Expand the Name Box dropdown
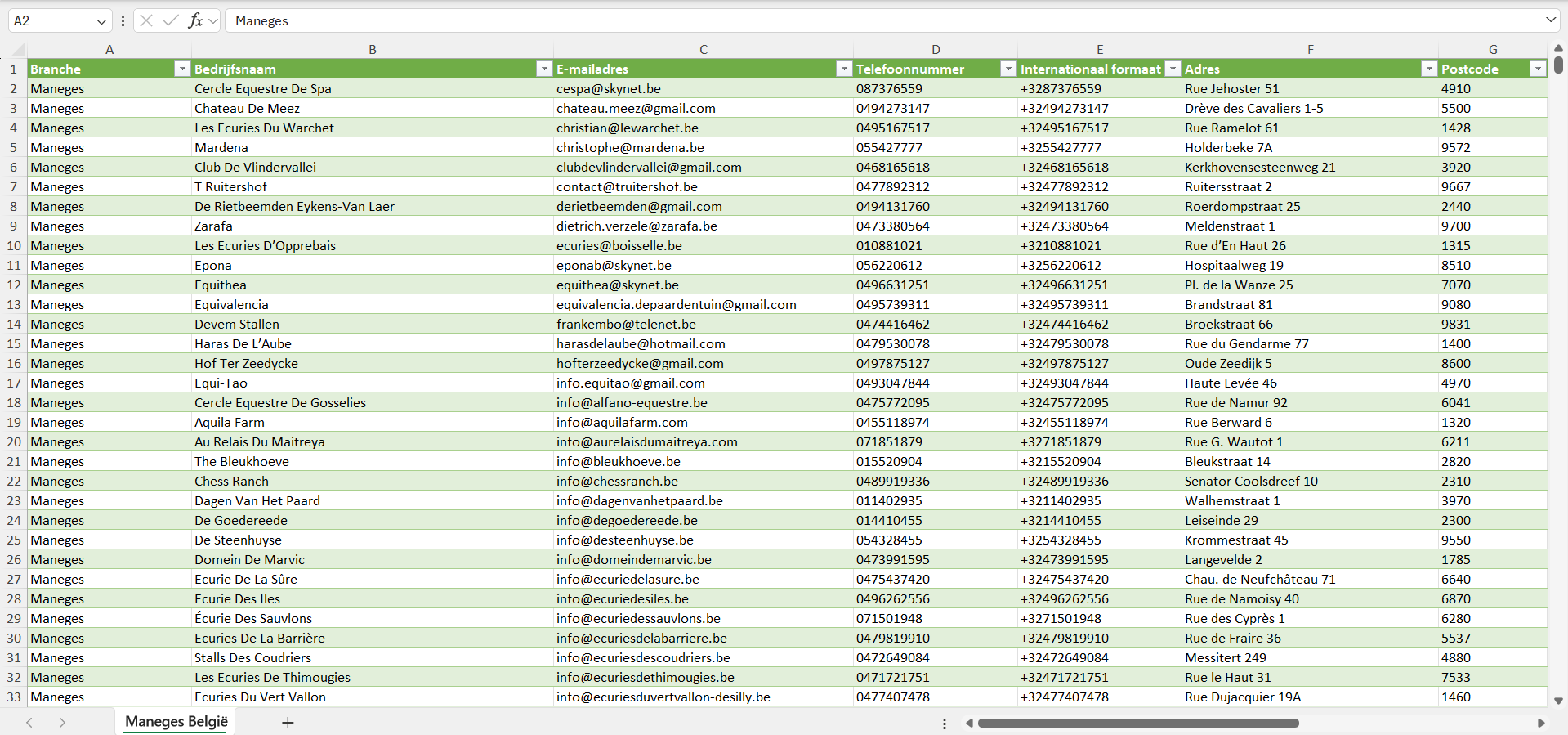This screenshot has width=1568, height=735. pos(101,21)
